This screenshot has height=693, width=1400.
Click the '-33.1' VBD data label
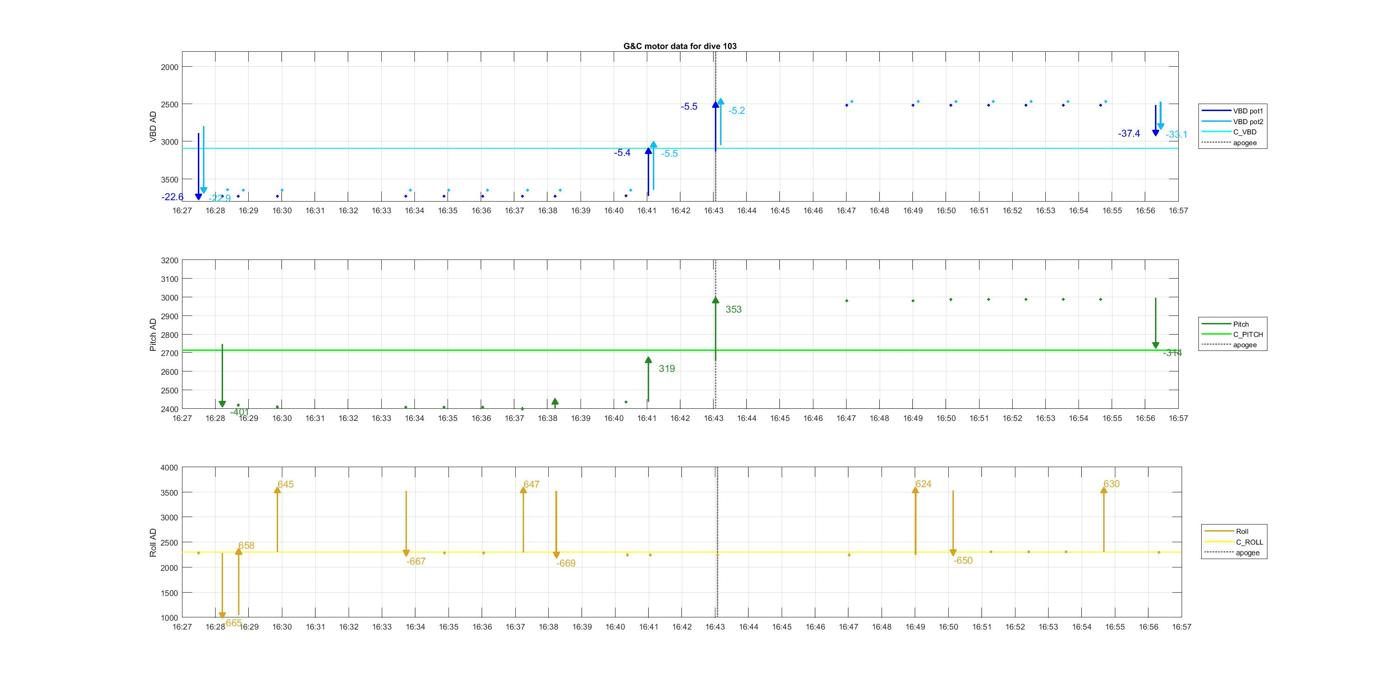1177,135
